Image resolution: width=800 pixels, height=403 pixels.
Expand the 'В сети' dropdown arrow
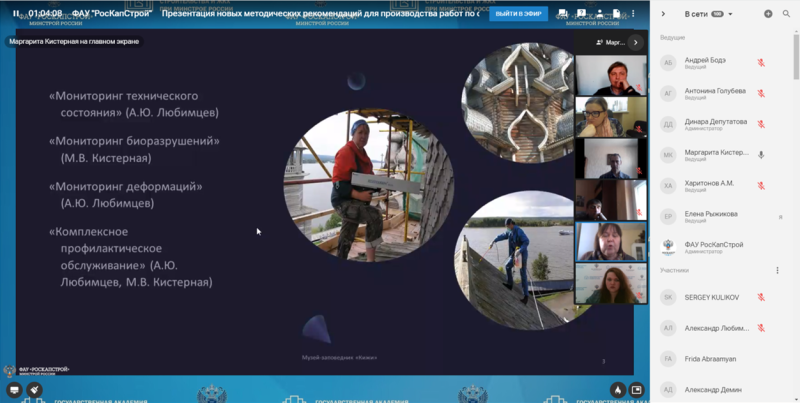tap(731, 14)
